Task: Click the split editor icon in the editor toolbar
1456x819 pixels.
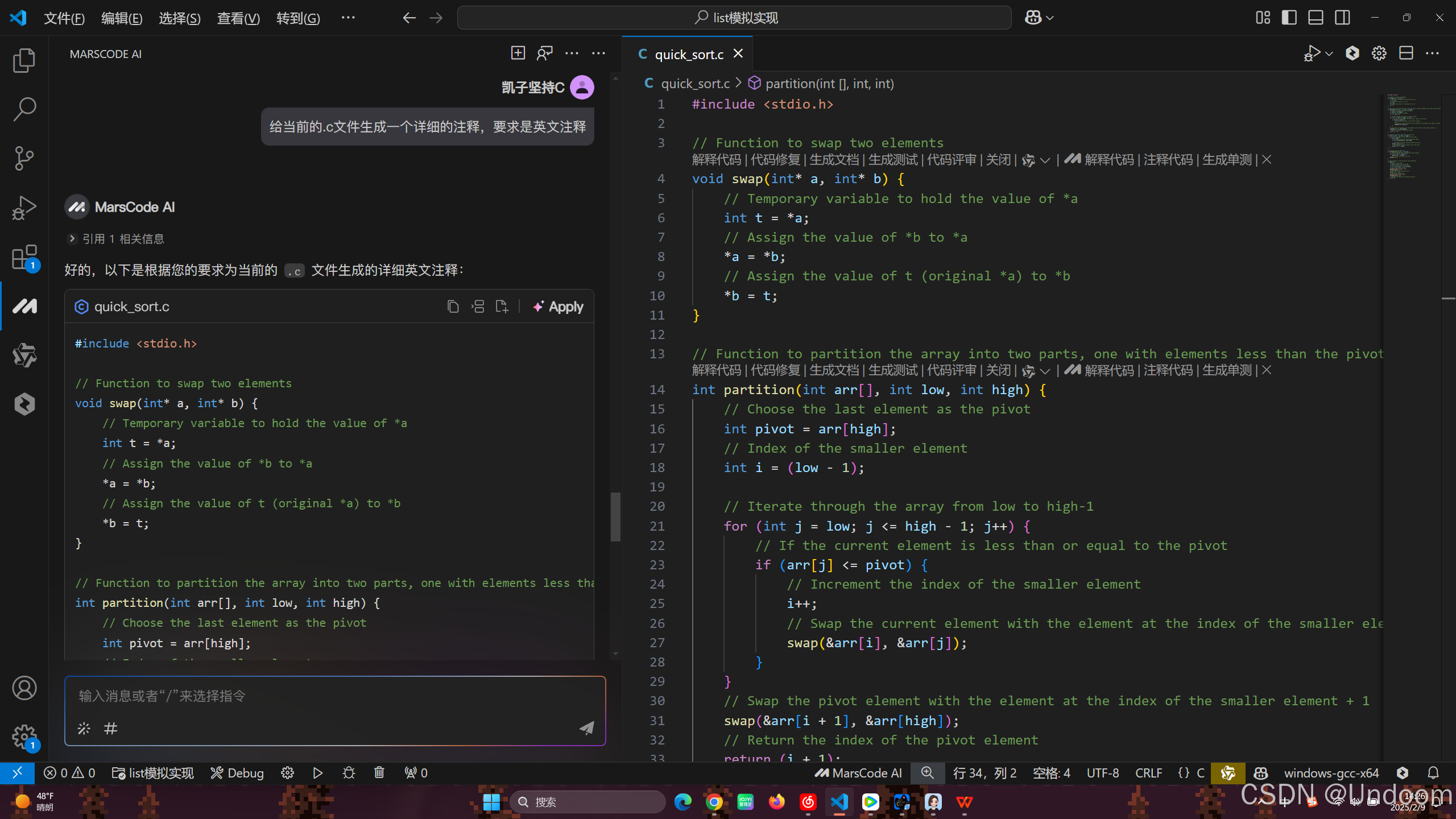Action: (x=1406, y=53)
